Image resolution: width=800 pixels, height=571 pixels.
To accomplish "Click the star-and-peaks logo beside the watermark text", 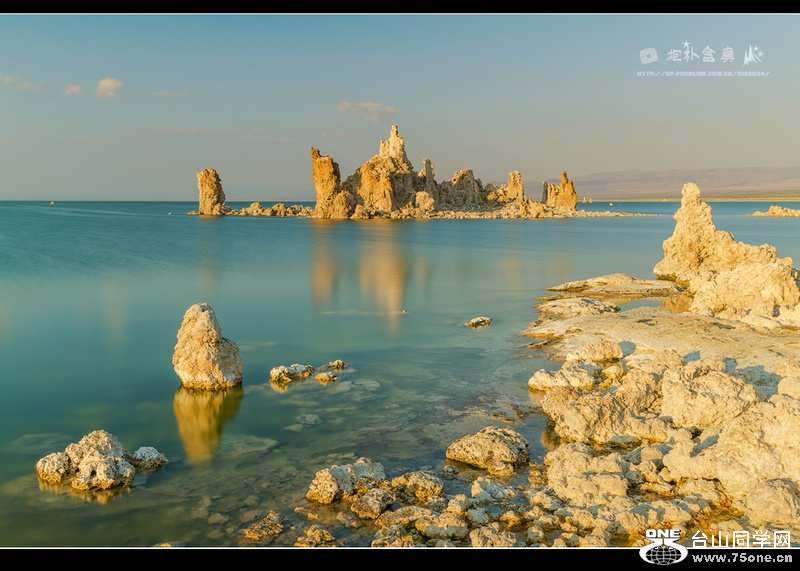I will tap(752, 55).
